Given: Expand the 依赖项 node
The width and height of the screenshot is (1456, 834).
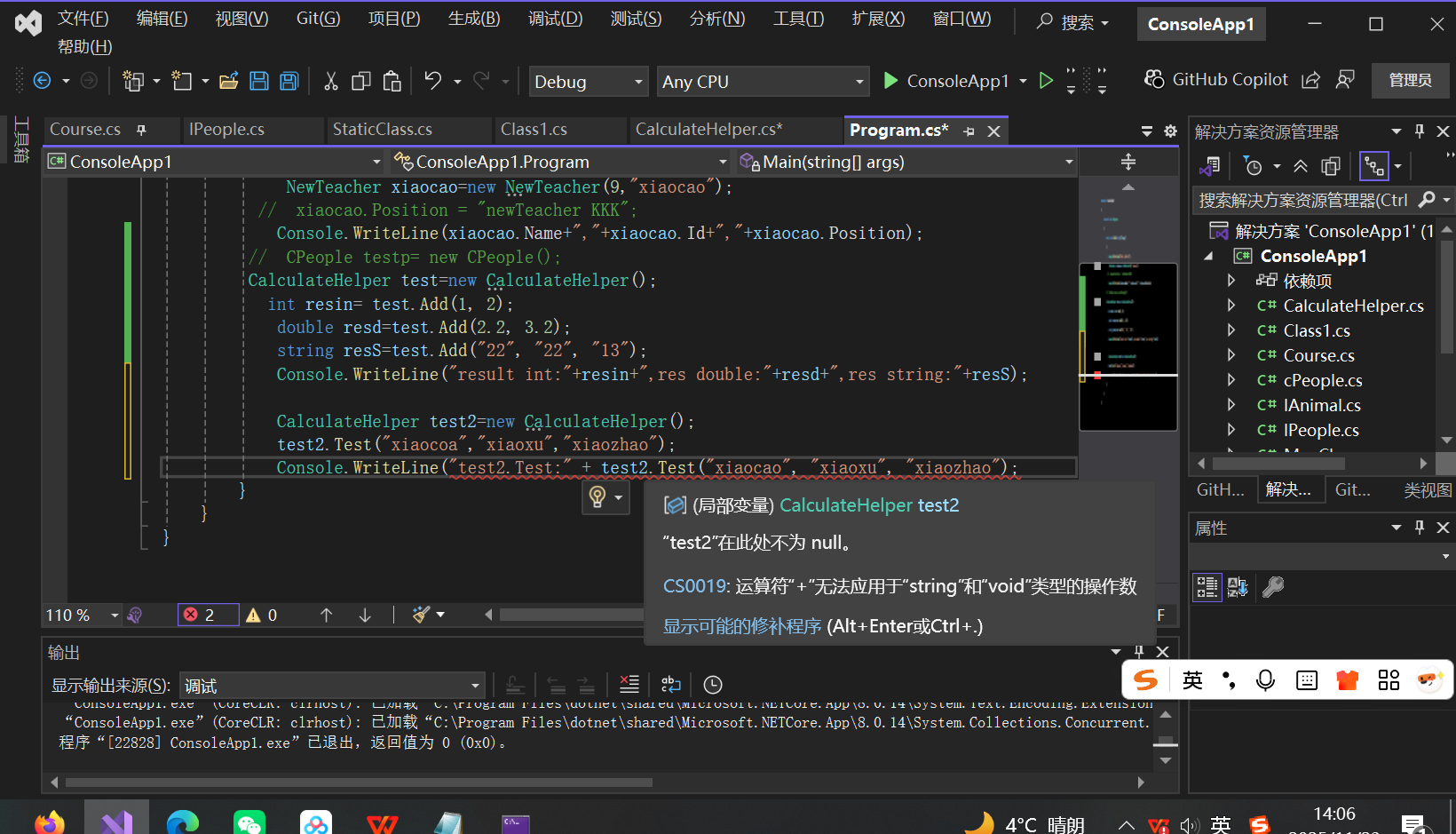Looking at the screenshot, I should tap(1231, 281).
